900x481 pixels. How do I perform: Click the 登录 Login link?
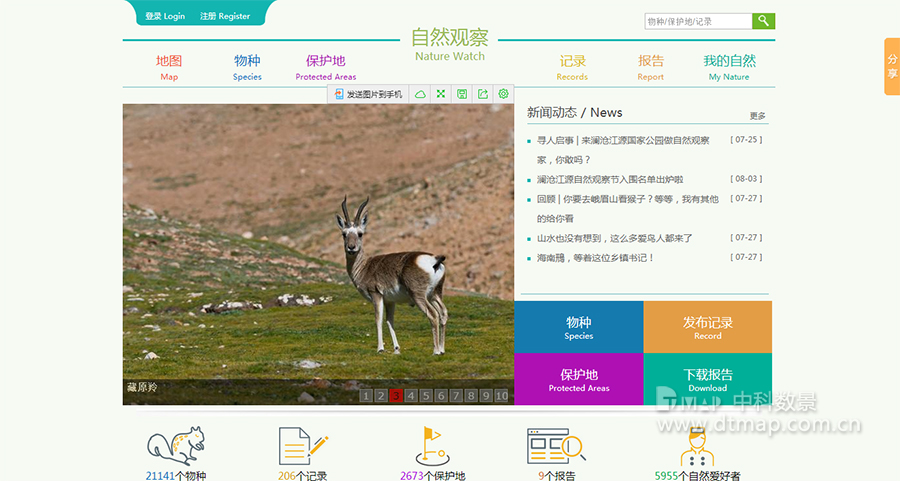tap(165, 17)
